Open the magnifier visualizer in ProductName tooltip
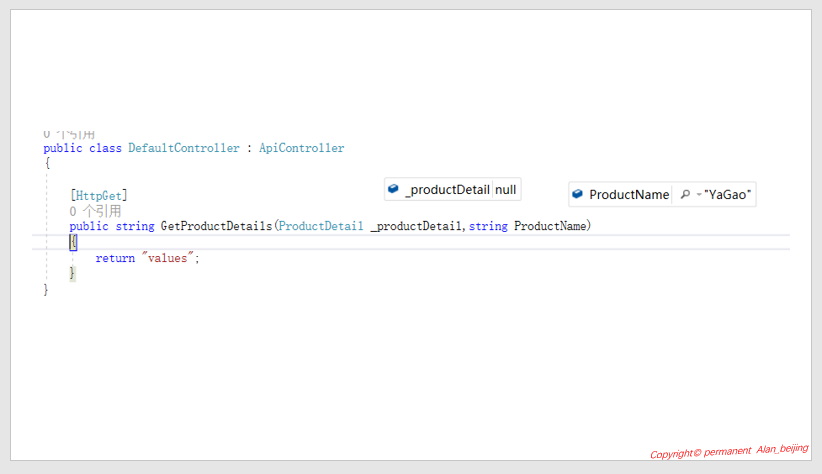Image resolution: width=822 pixels, height=474 pixels. (x=685, y=195)
